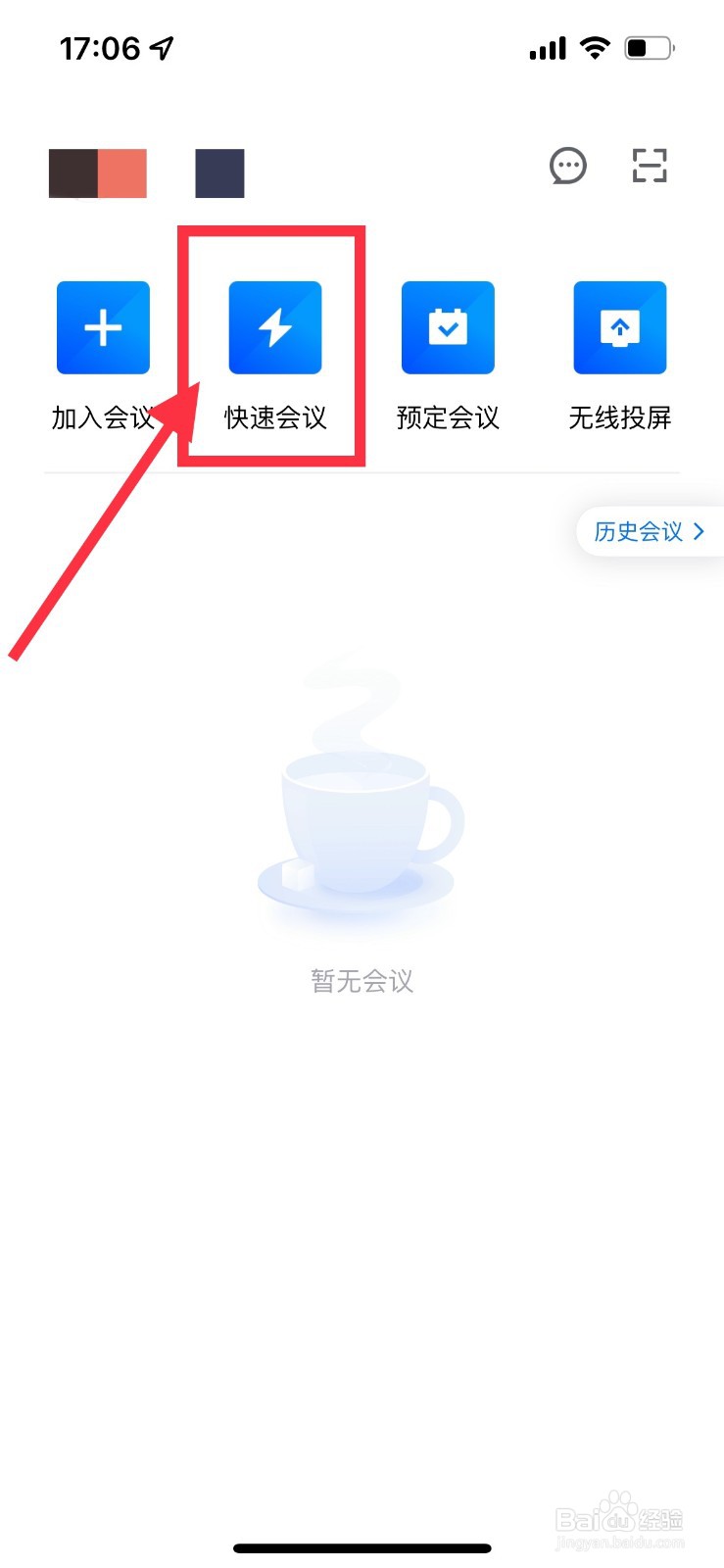The height and width of the screenshot is (1568, 724).
Task: Open the Schedule Meeting calendar icon
Action: point(448,327)
